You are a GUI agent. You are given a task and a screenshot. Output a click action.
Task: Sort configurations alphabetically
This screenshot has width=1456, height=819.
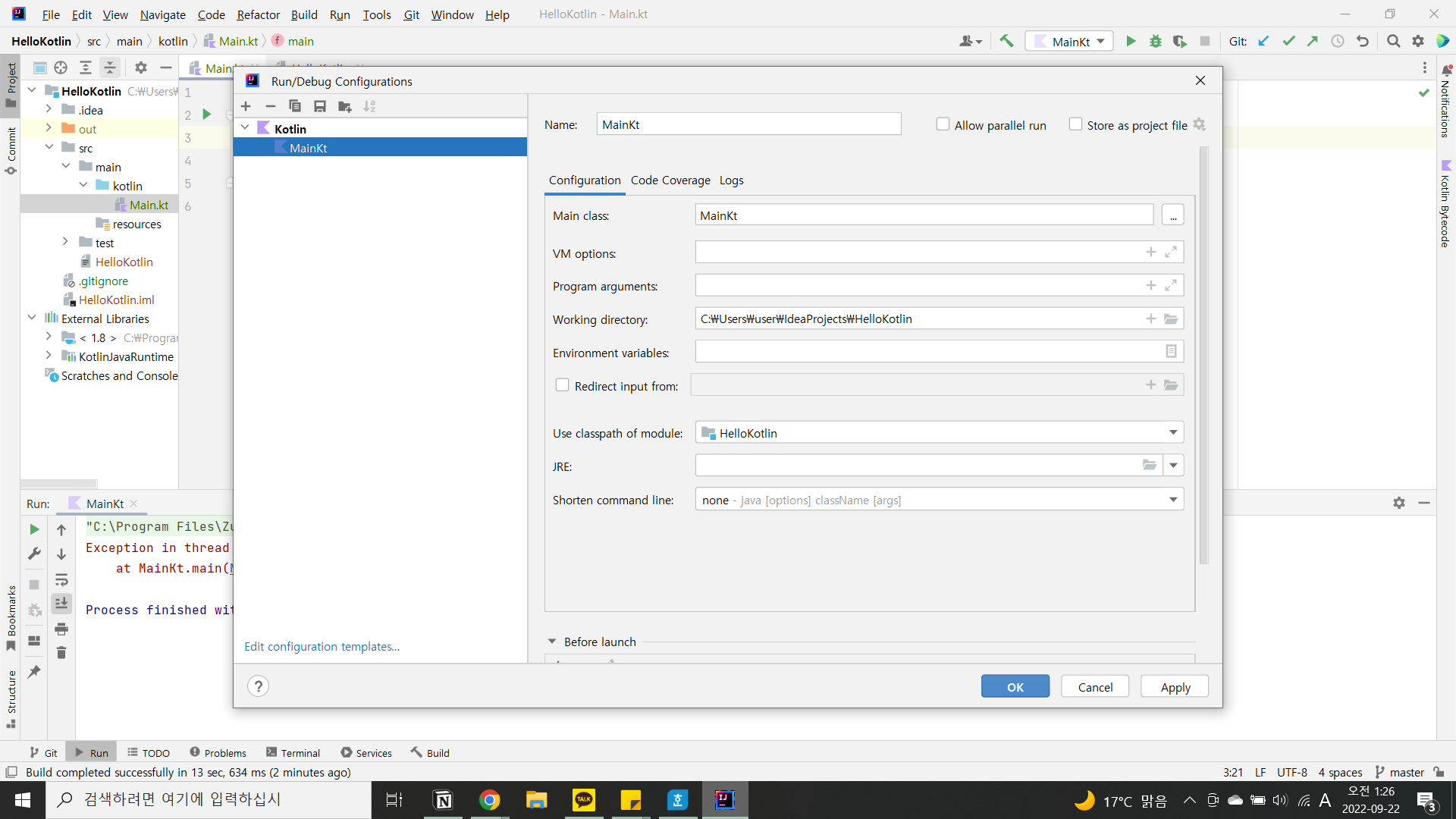point(369,106)
